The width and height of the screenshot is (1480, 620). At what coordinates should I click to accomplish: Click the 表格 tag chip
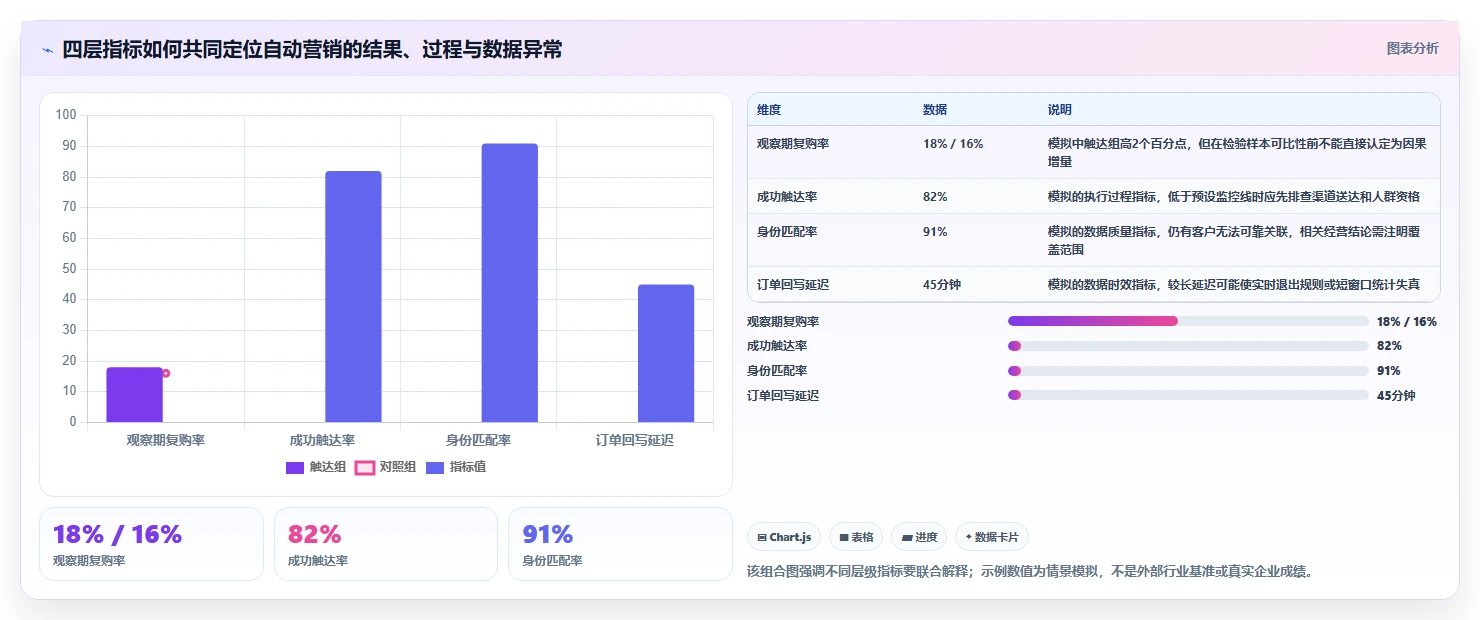[856, 537]
